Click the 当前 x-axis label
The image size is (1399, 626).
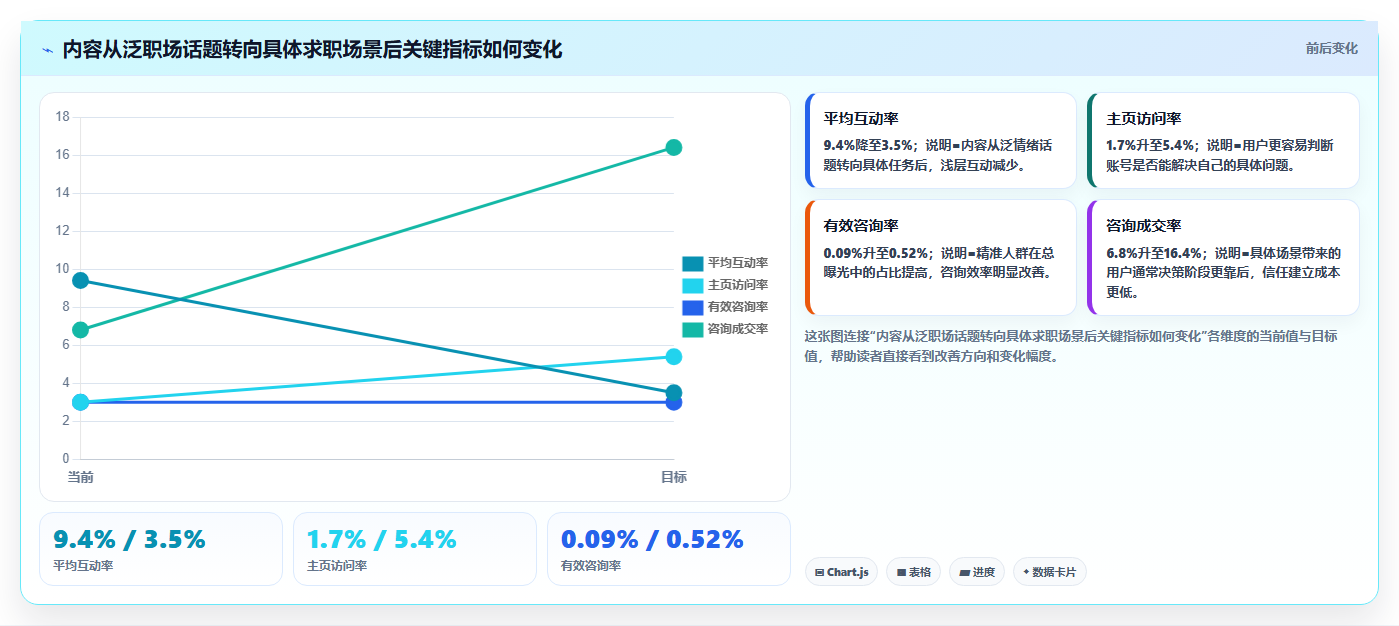81,477
